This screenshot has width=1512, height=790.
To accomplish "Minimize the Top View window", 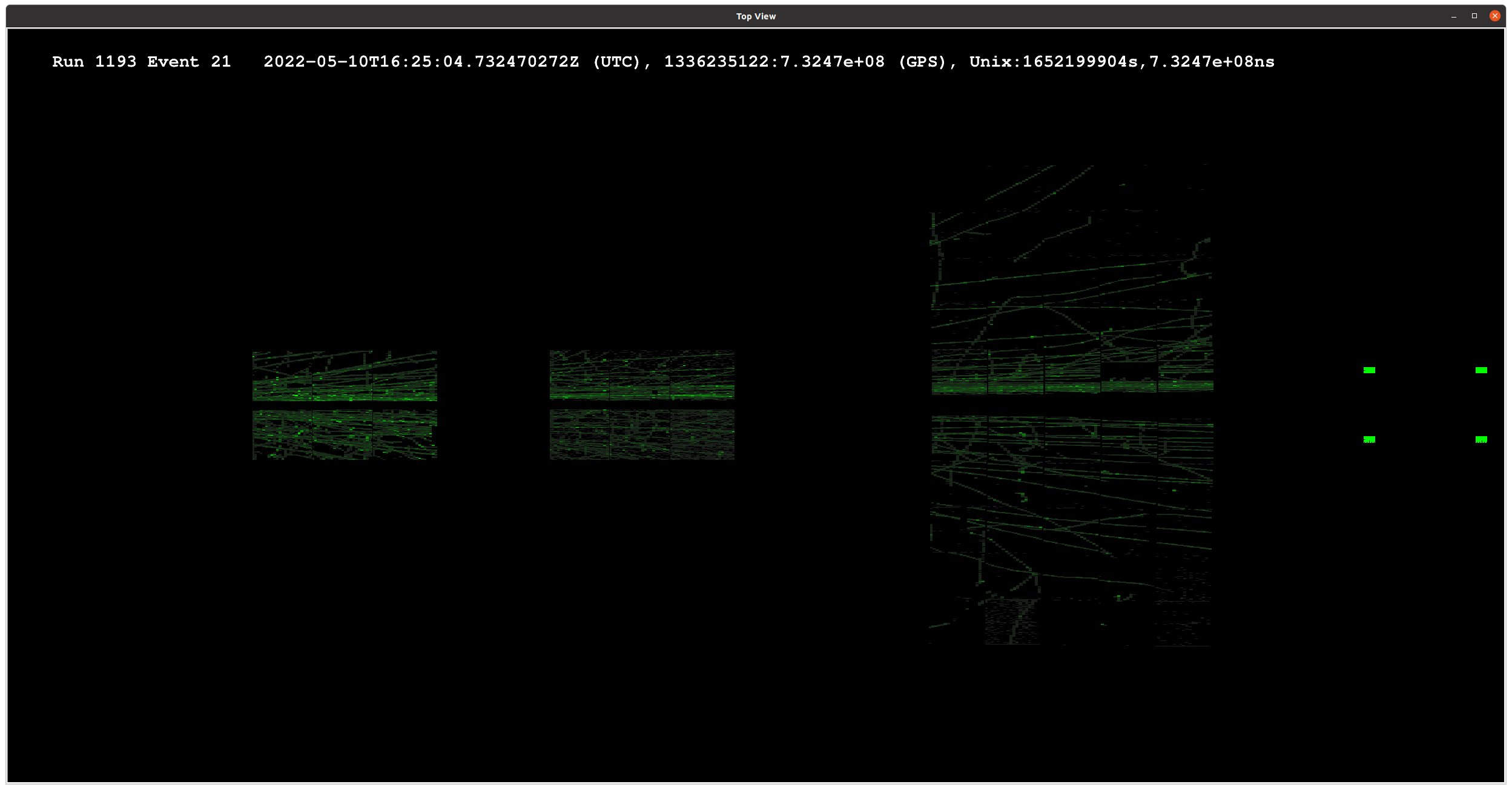I will 1453,16.
